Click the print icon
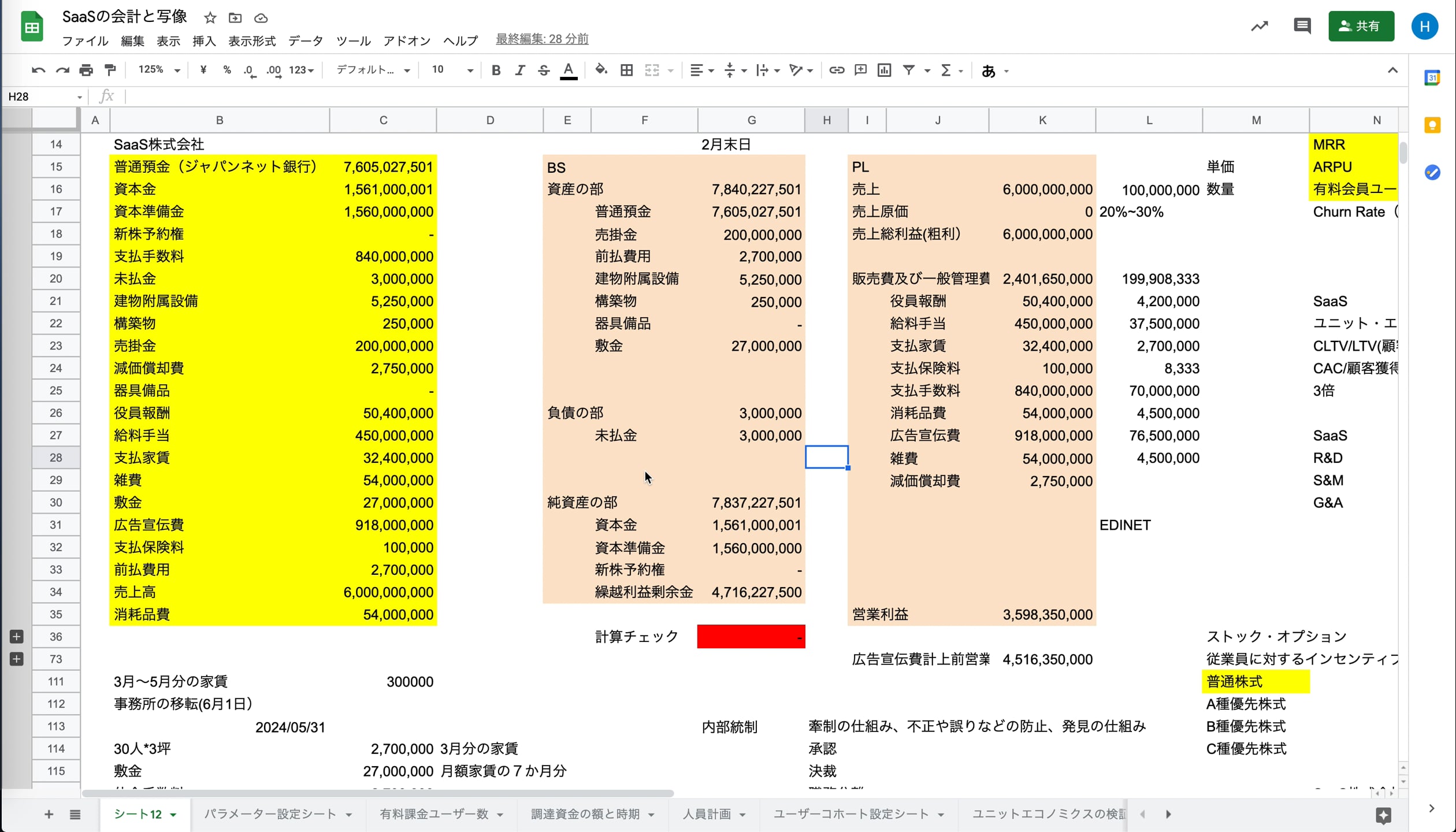 coord(86,70)
